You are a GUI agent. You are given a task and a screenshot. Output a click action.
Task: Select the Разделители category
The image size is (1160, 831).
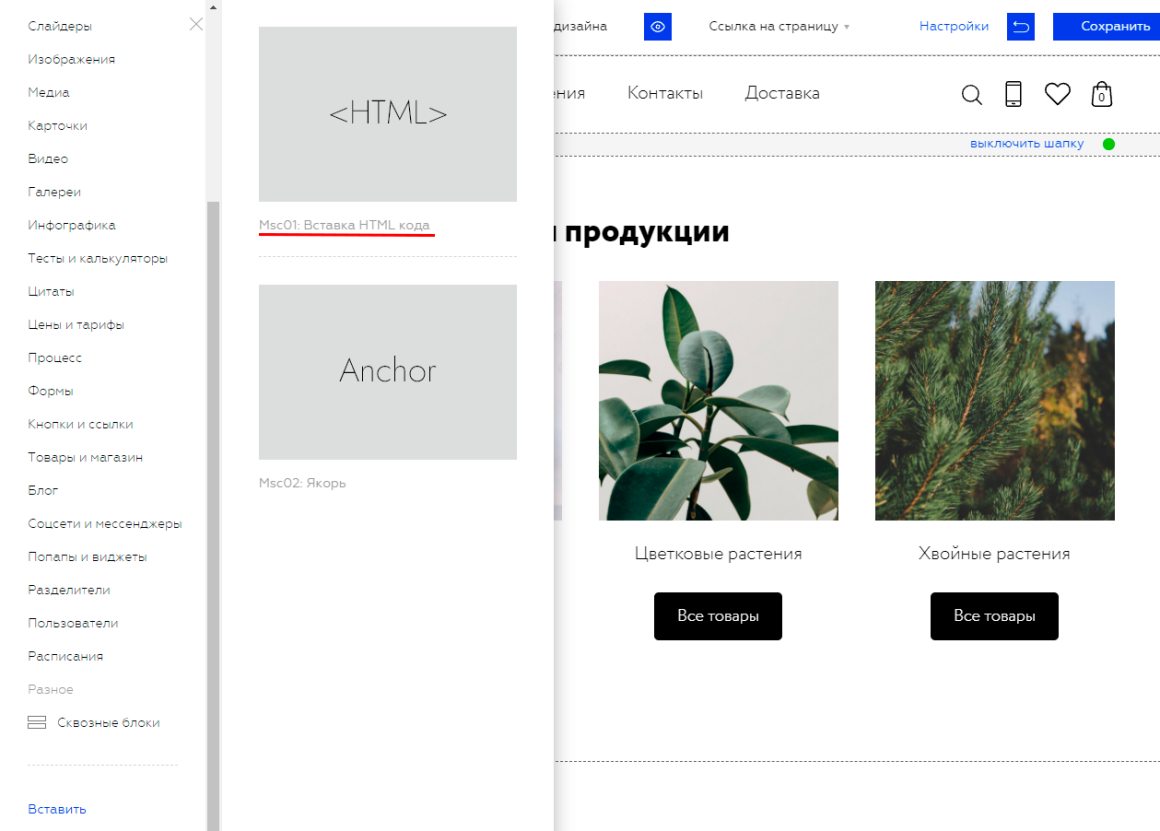[x=69, y=590]
